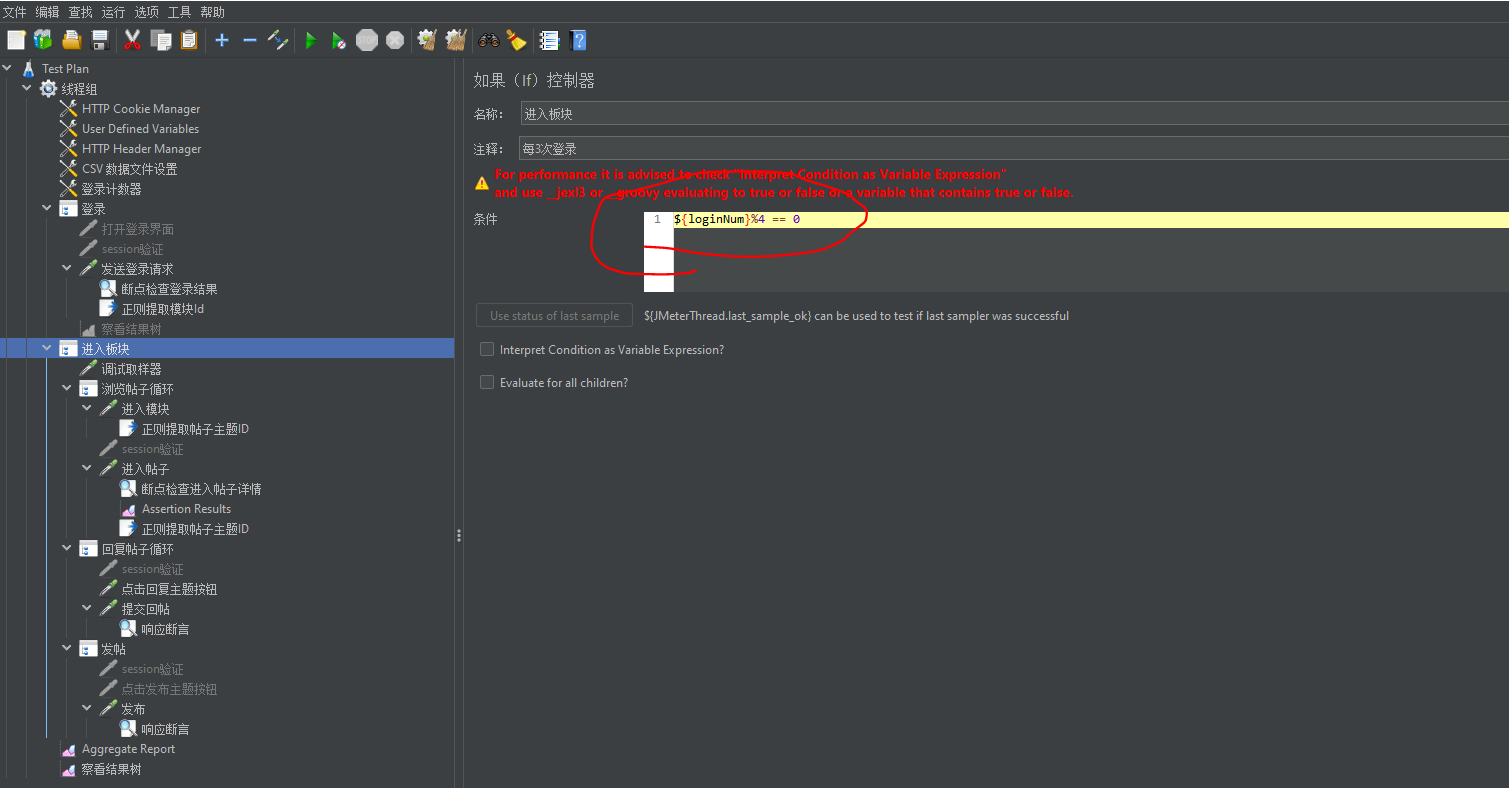
Task: Paste element using clipboard toolbar icon
Action: point(189,40)
